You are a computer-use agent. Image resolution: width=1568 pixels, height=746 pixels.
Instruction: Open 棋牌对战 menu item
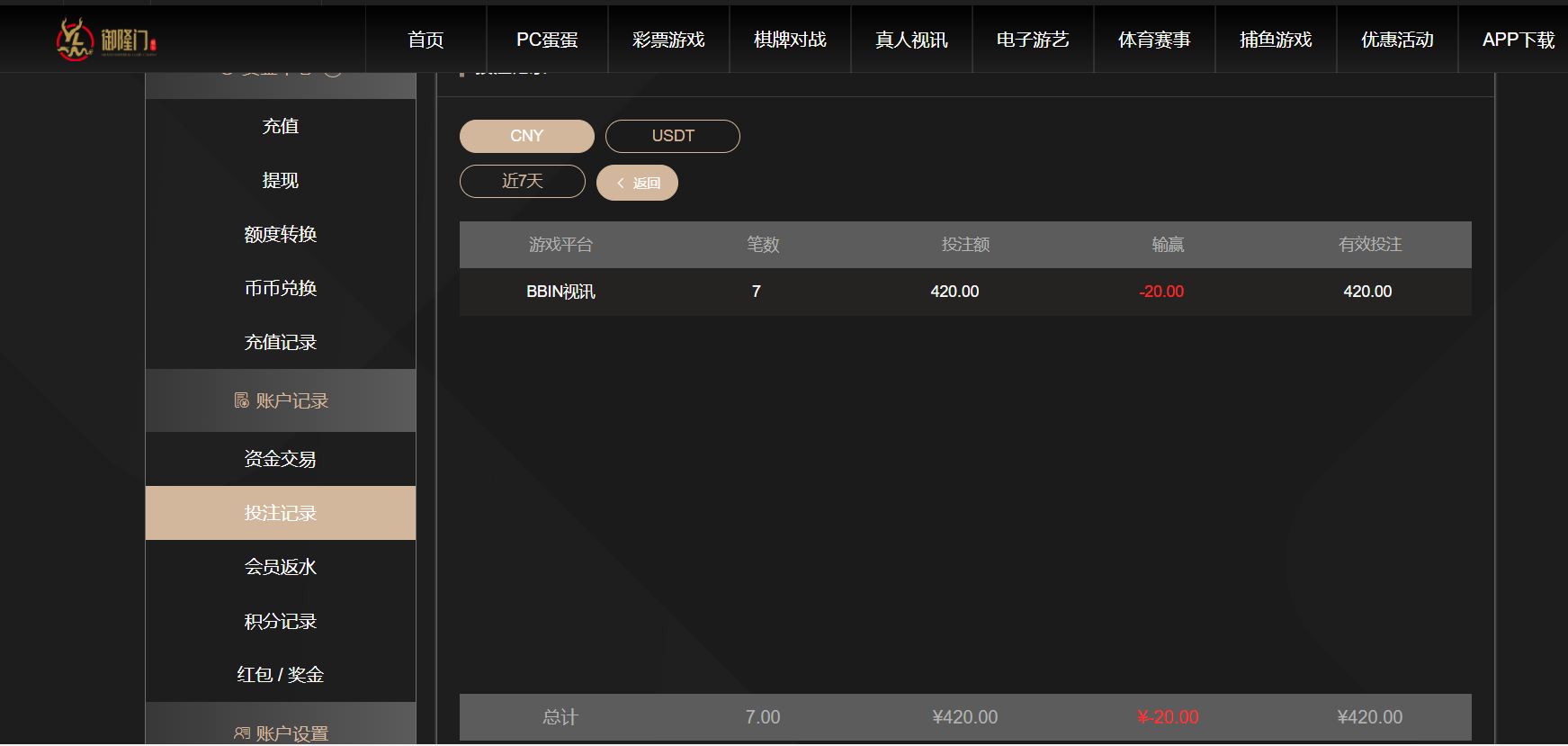pyautogui.click(x=790, y=40)
